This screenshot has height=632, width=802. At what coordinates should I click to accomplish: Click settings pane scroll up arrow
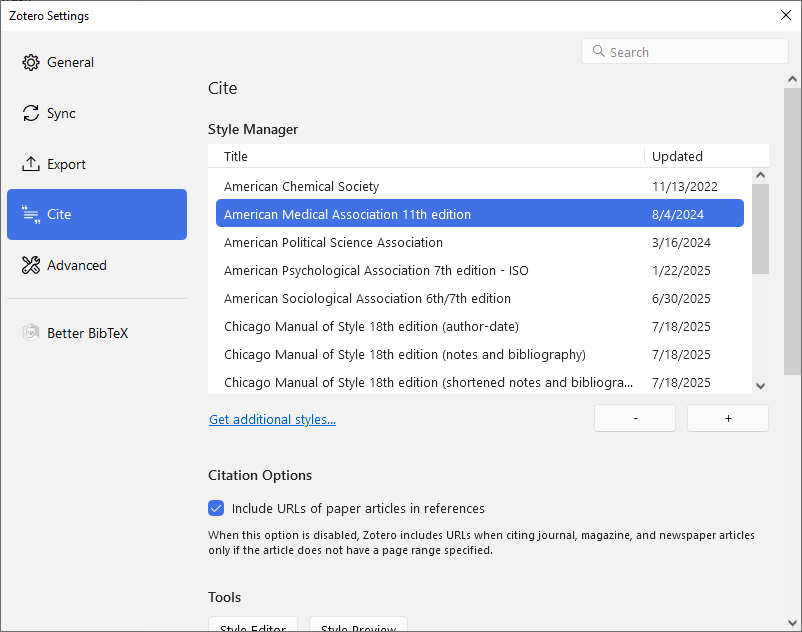792,79
